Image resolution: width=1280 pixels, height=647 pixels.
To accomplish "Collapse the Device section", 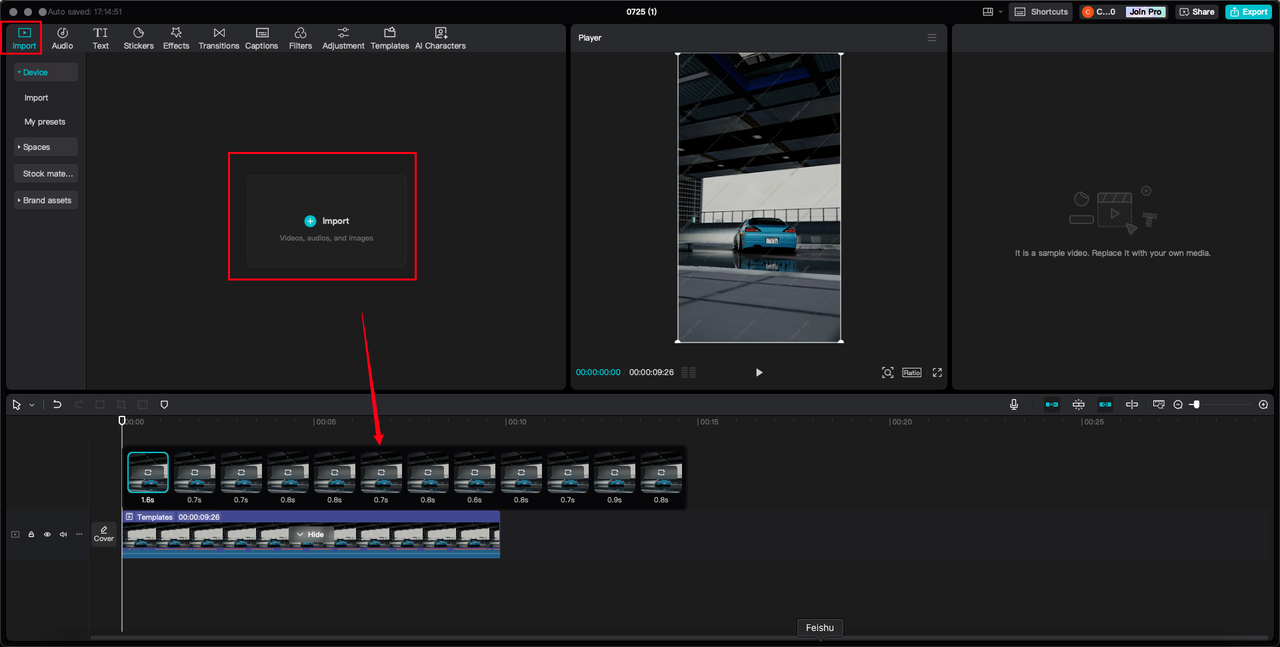I will 46,72.
